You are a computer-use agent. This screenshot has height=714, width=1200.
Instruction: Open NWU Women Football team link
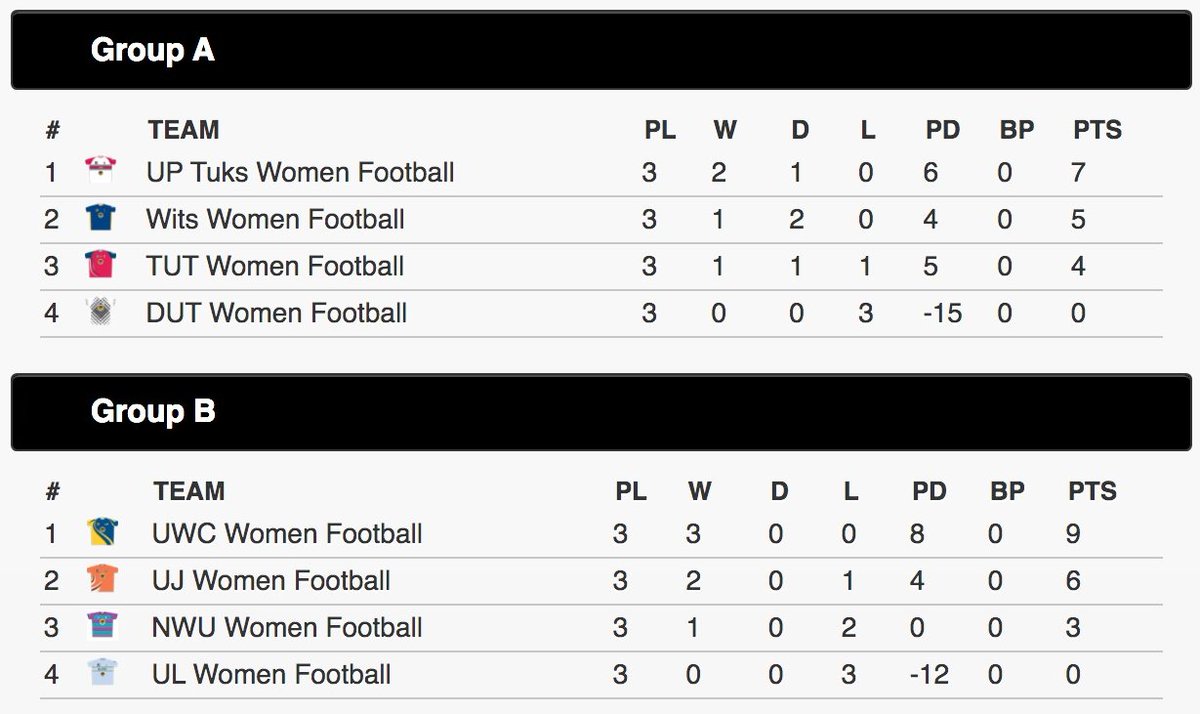(287, 628)
